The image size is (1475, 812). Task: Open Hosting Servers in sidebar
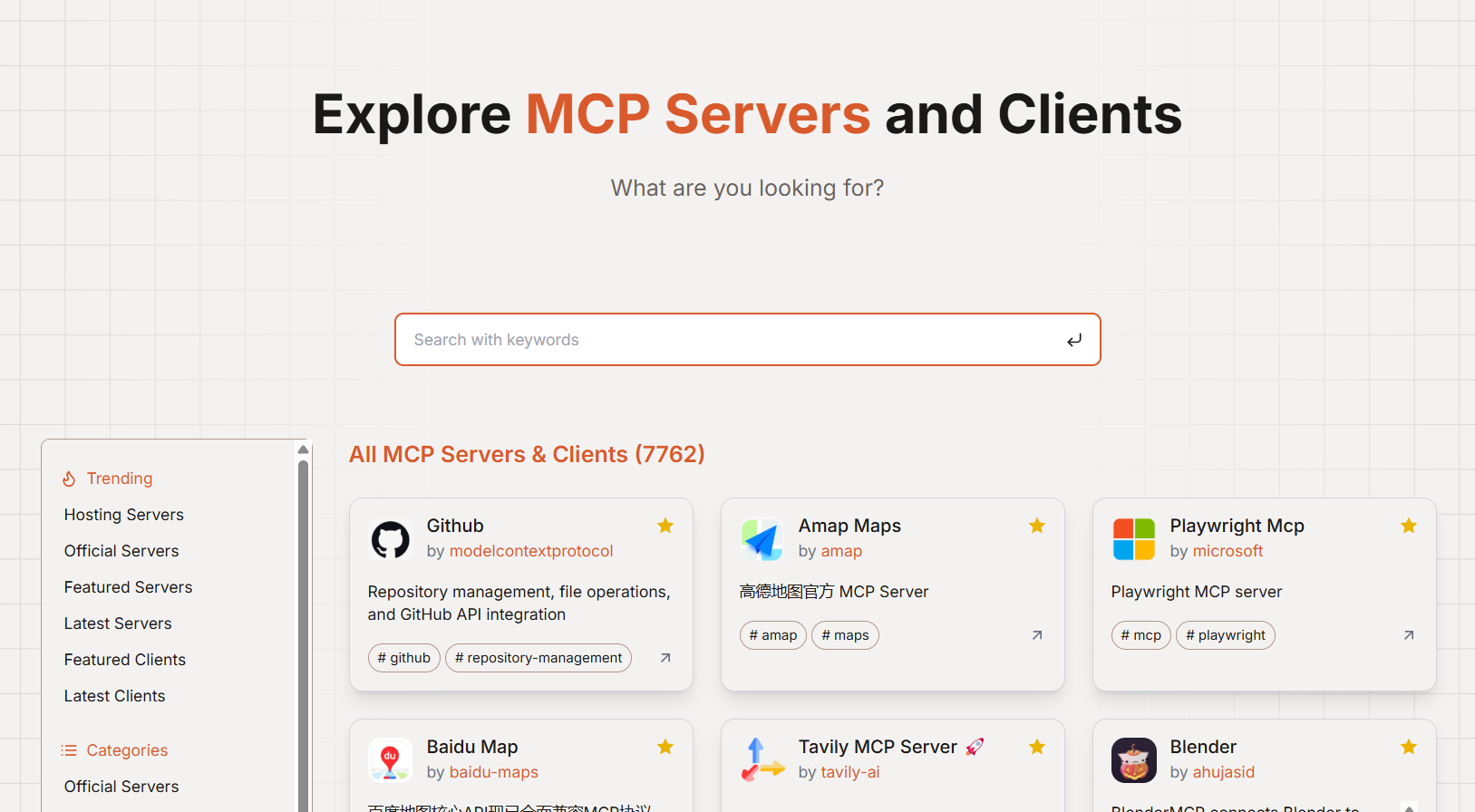click(x=124, y=515)
